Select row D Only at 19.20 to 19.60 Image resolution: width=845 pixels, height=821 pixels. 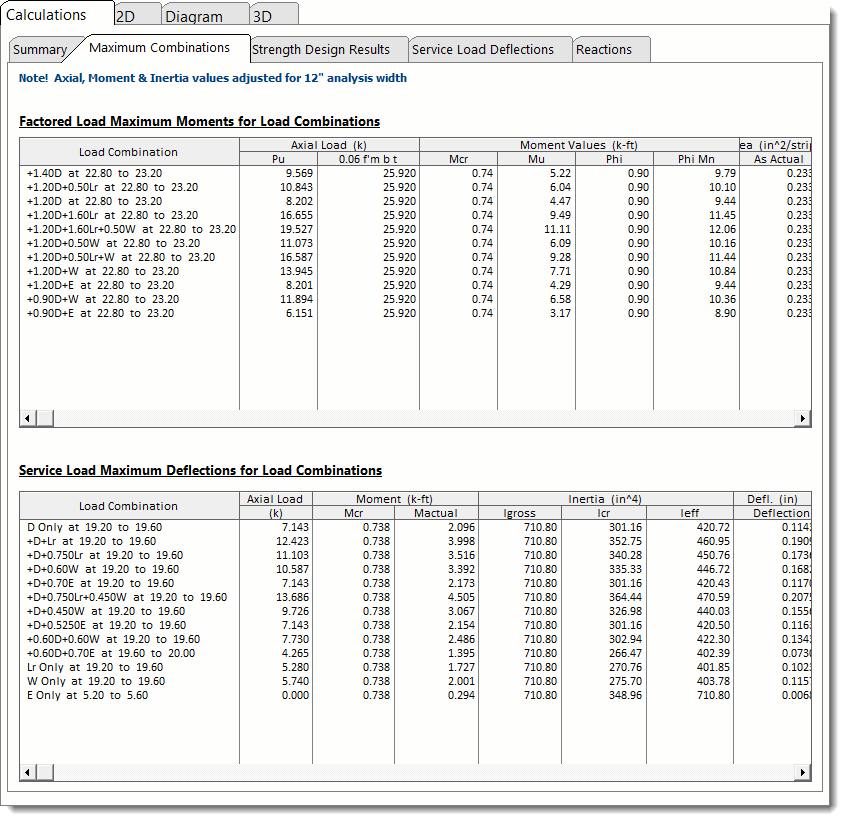click(415, 527)
